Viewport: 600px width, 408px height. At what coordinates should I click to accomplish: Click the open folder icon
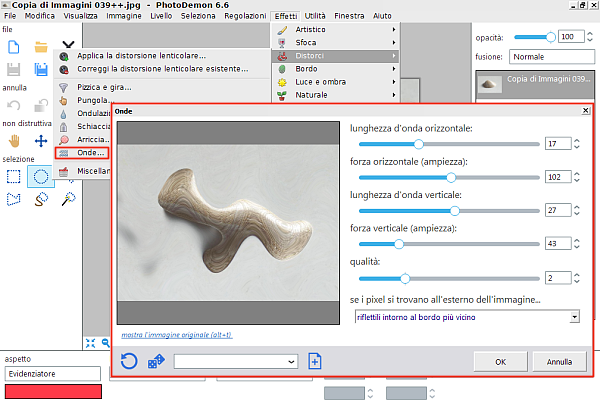click(41, 46)
